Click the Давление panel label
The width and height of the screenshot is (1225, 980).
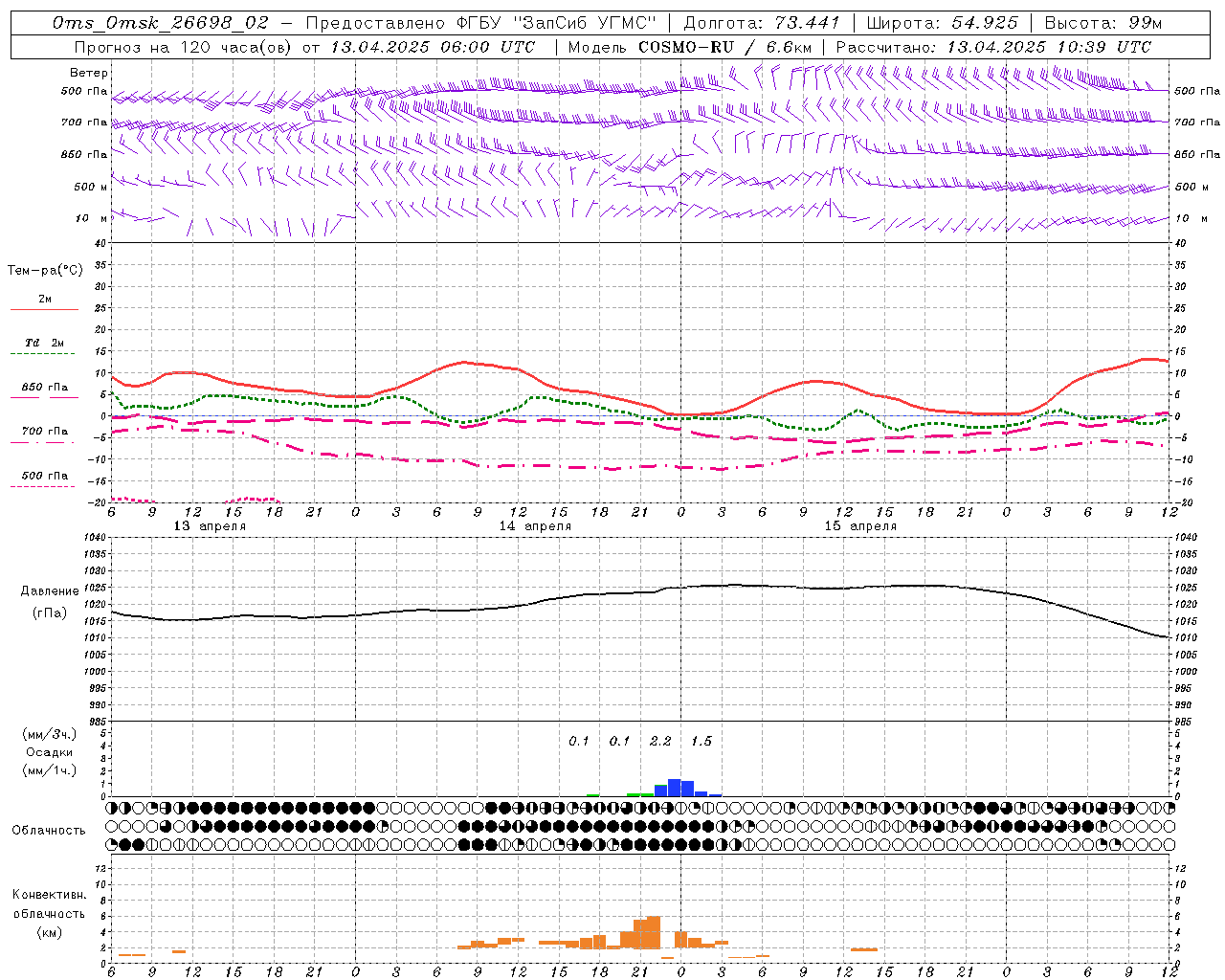click(50, 591)
